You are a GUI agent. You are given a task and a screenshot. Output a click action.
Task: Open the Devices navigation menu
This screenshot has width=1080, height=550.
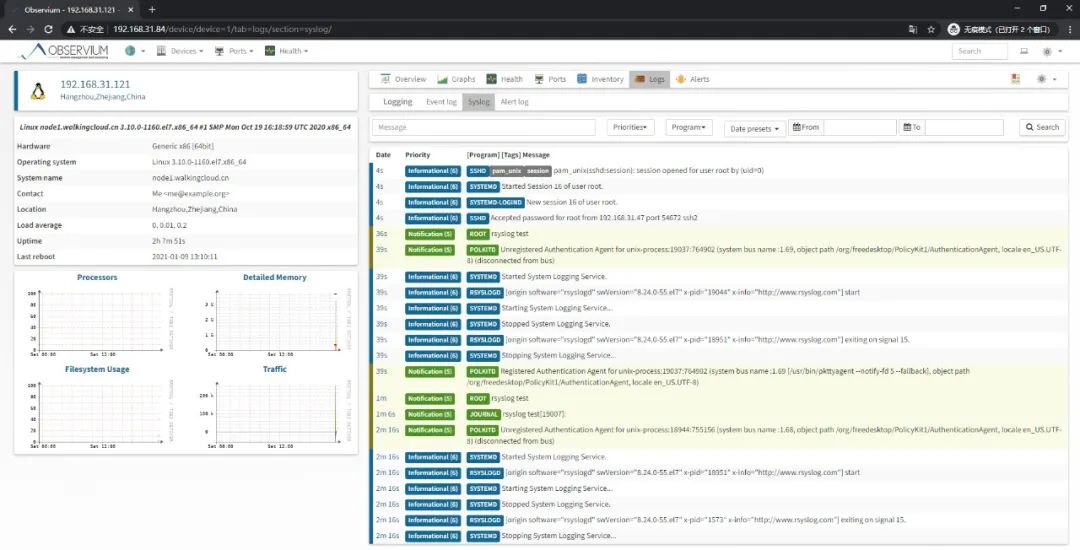pyautogui.click(x=180, y=51)
